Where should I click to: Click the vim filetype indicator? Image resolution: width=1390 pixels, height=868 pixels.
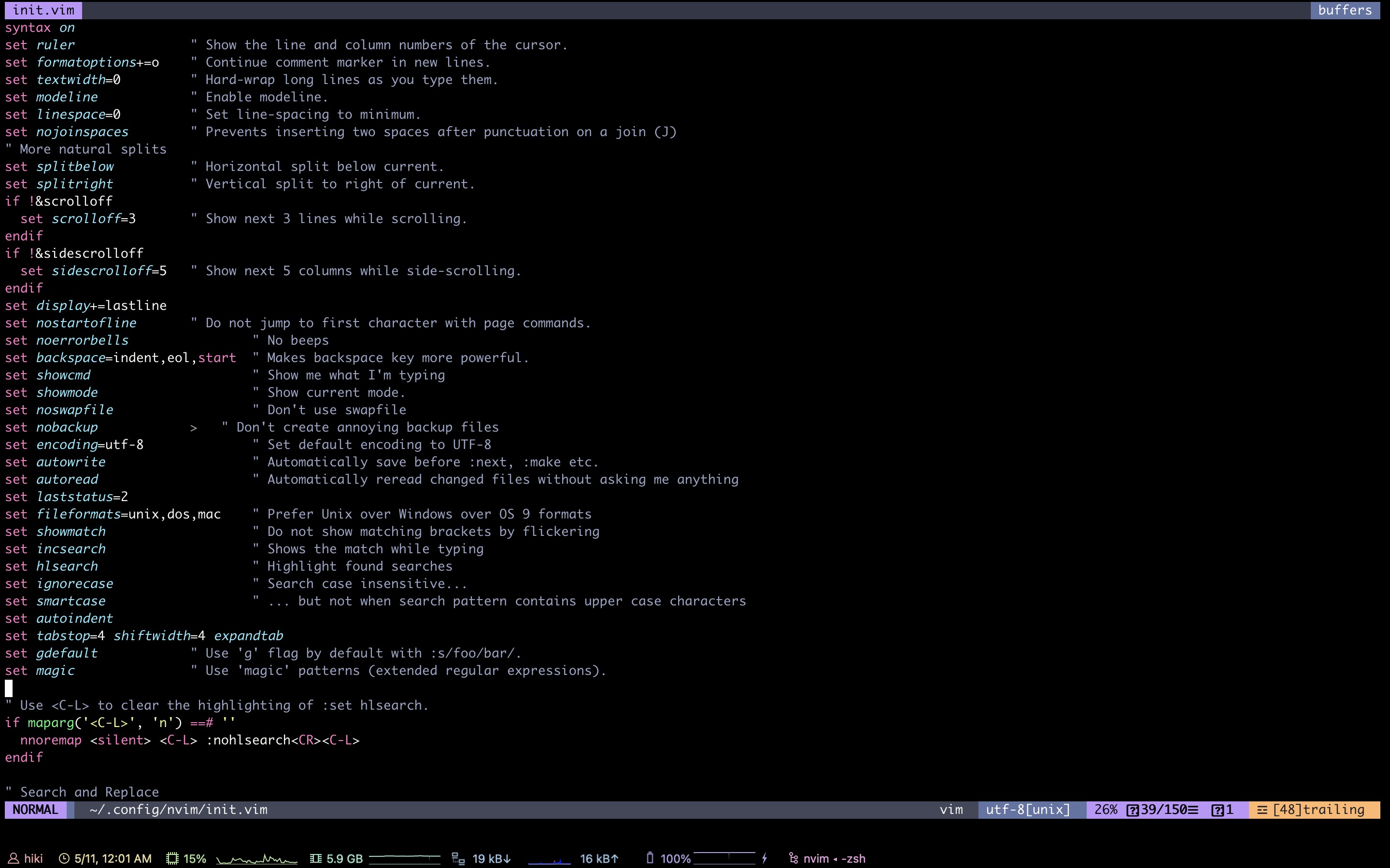click(951, 810)
